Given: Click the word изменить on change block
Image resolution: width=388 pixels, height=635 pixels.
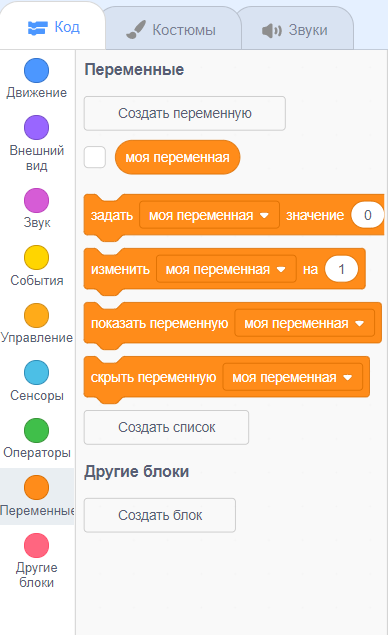Looking at the screenshot, I should pos(120,269).
